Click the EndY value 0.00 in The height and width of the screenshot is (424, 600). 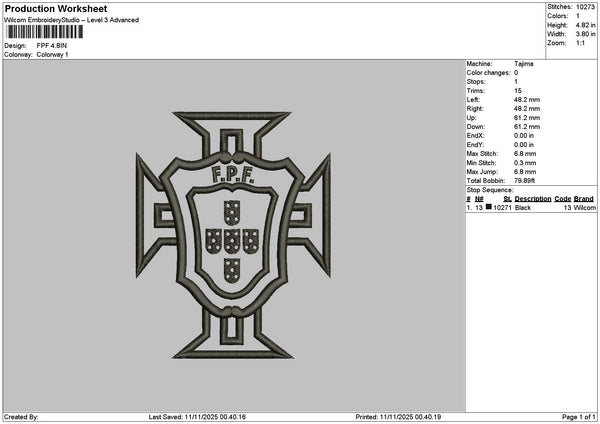(x=524, y=145)
